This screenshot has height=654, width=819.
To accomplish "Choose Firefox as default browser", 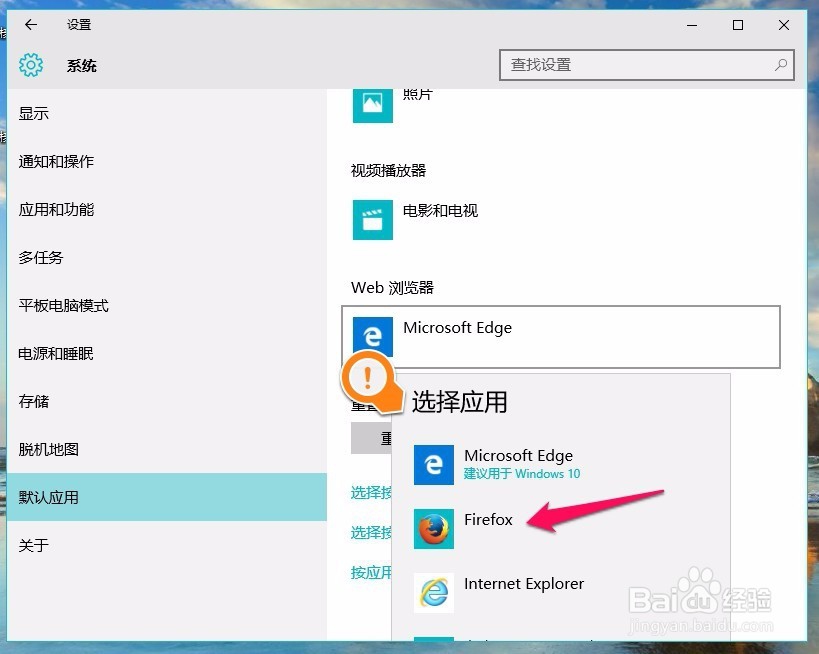I will coord(560,529).
